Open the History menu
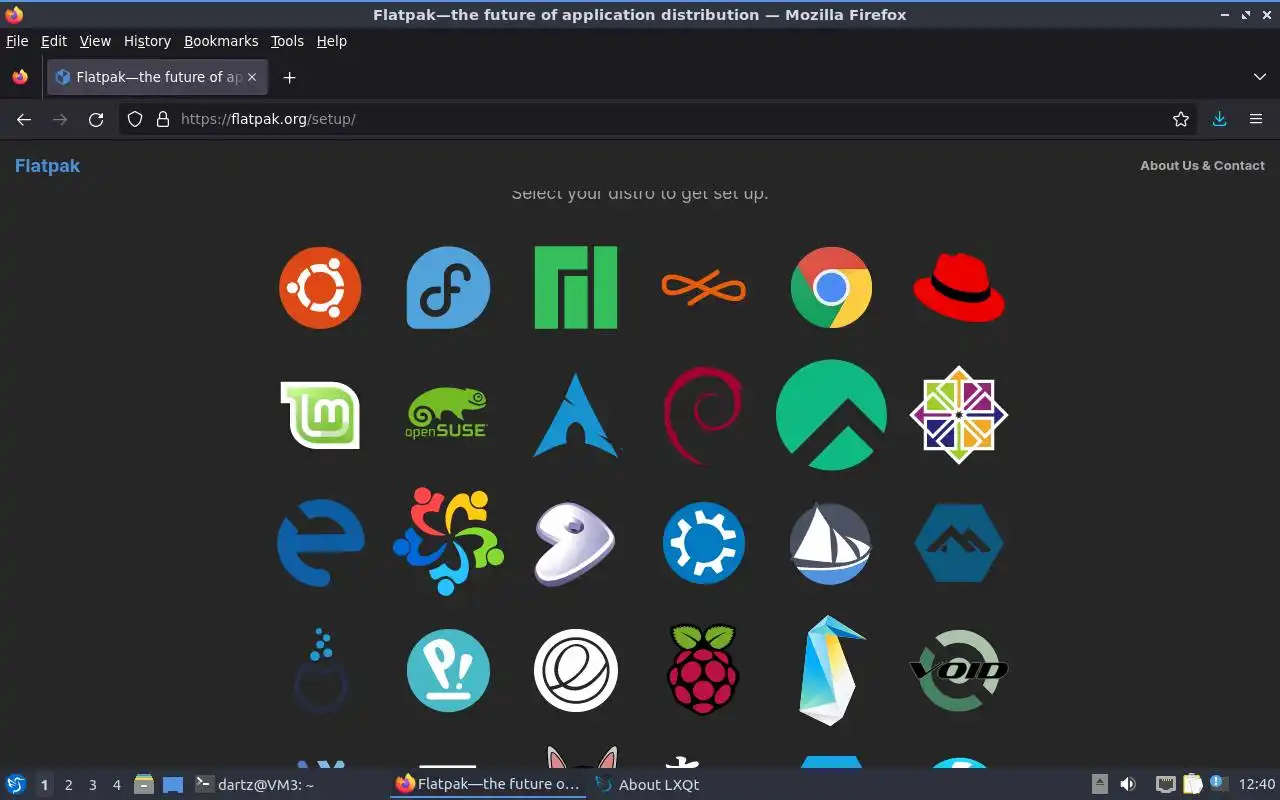The width and height of the screenshot is (1280, 800). (x=147, y=41)
